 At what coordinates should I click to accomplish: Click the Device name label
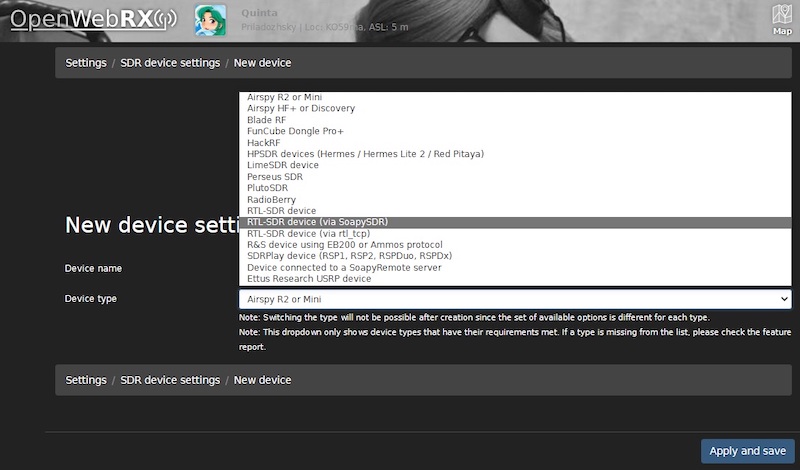tap(93, 268)
